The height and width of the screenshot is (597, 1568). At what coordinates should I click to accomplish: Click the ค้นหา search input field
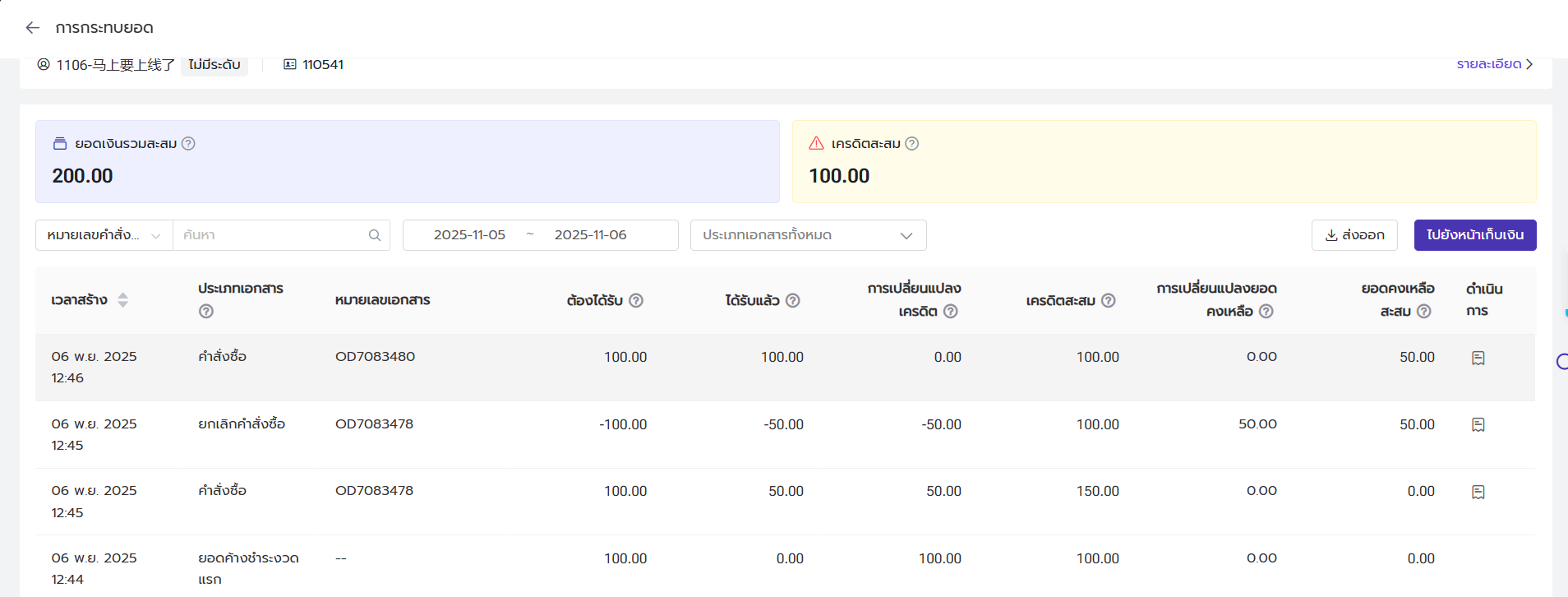coord(271,235)
